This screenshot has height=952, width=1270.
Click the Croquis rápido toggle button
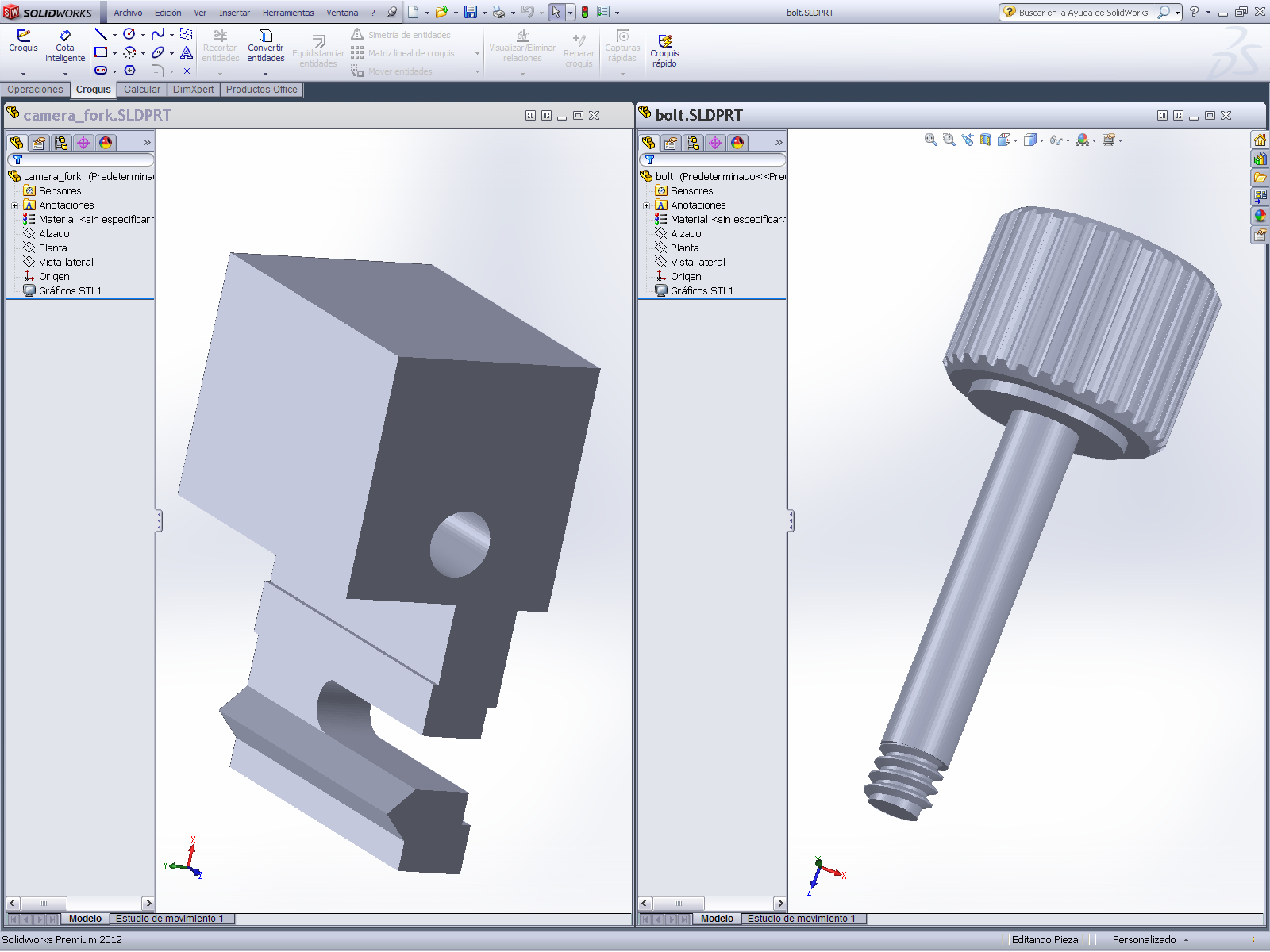point(664,49)
